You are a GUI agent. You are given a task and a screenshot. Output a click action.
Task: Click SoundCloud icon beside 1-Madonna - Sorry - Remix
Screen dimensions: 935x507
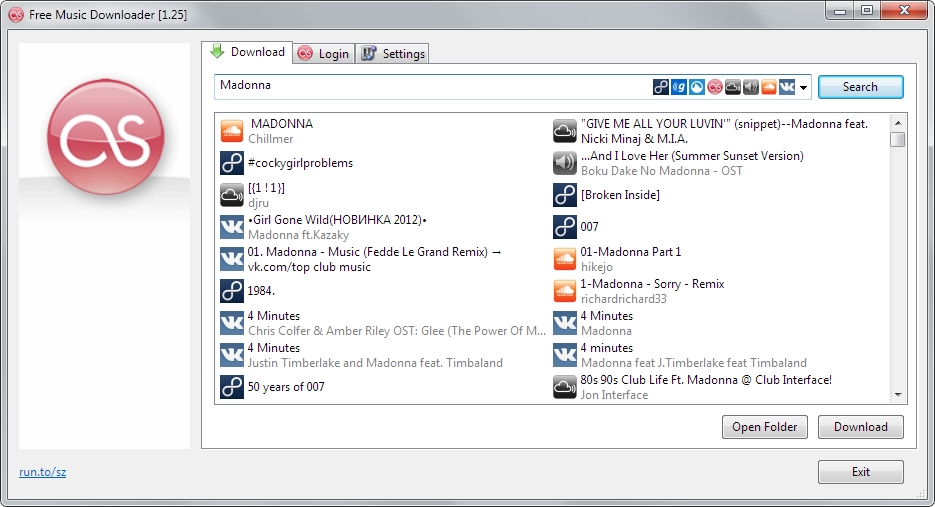point(565,291)
